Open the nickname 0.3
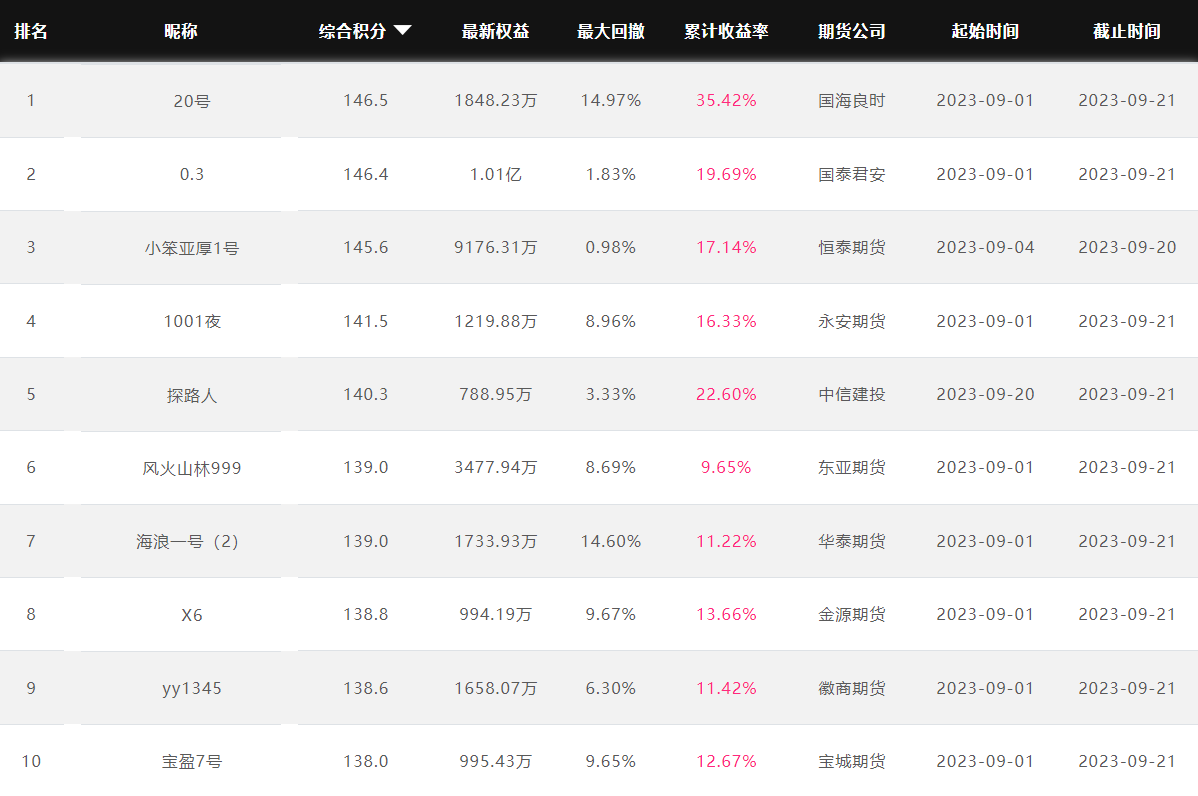Viewport: 1198px width, 796px height. click(x=192, y=174)
